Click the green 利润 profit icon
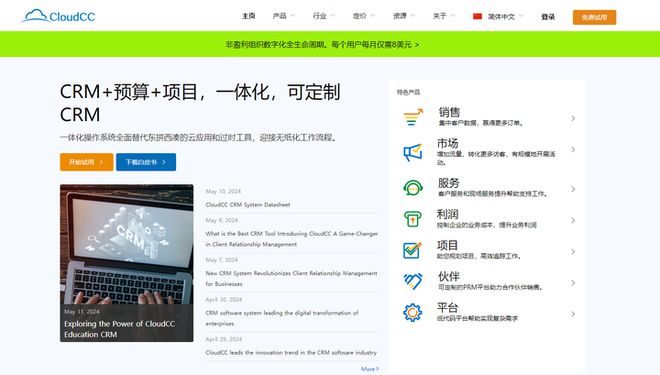 pyautogui.click(x=412, y=219)
